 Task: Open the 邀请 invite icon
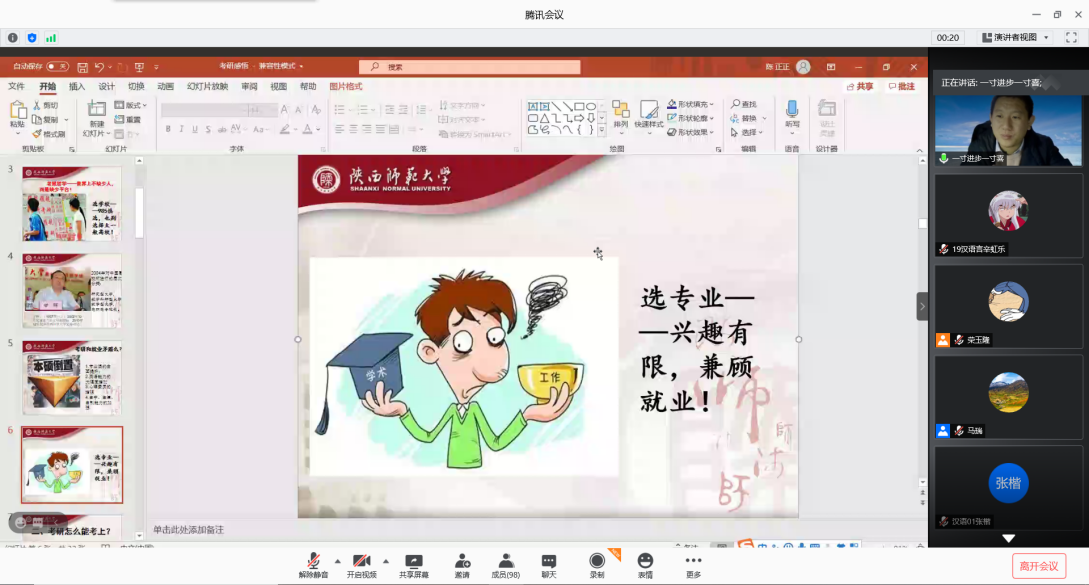tap(462, 563)
